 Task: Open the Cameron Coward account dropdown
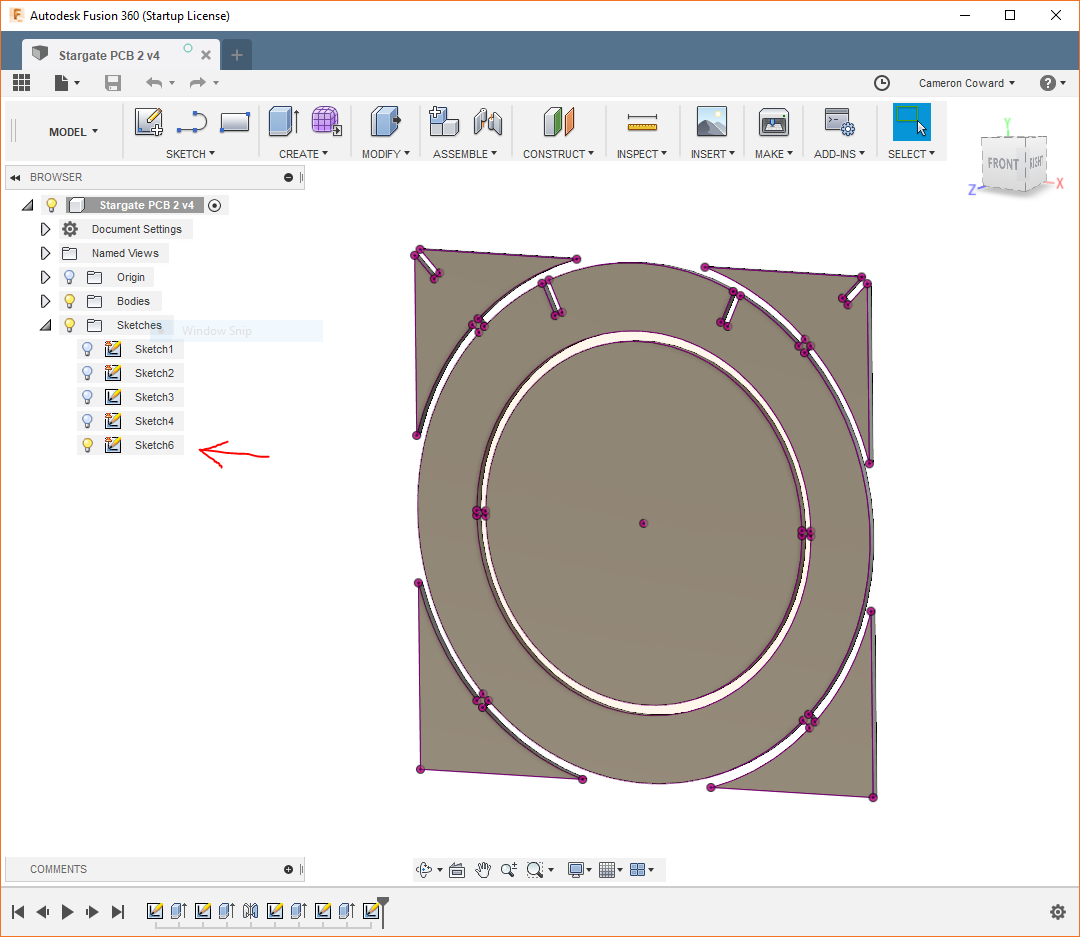click(966, 83)
